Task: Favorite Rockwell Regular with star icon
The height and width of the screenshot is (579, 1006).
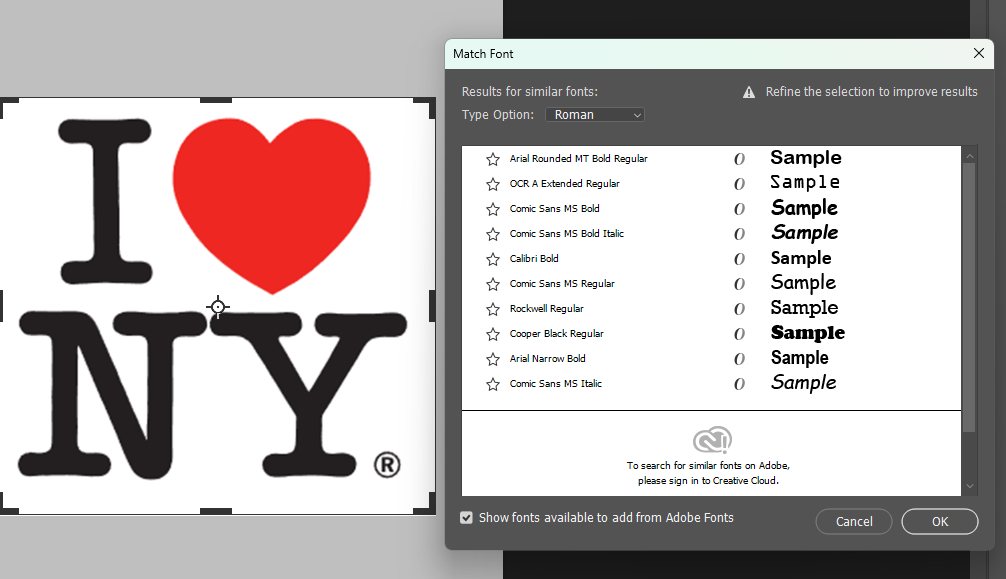Action: click(493, 309)
